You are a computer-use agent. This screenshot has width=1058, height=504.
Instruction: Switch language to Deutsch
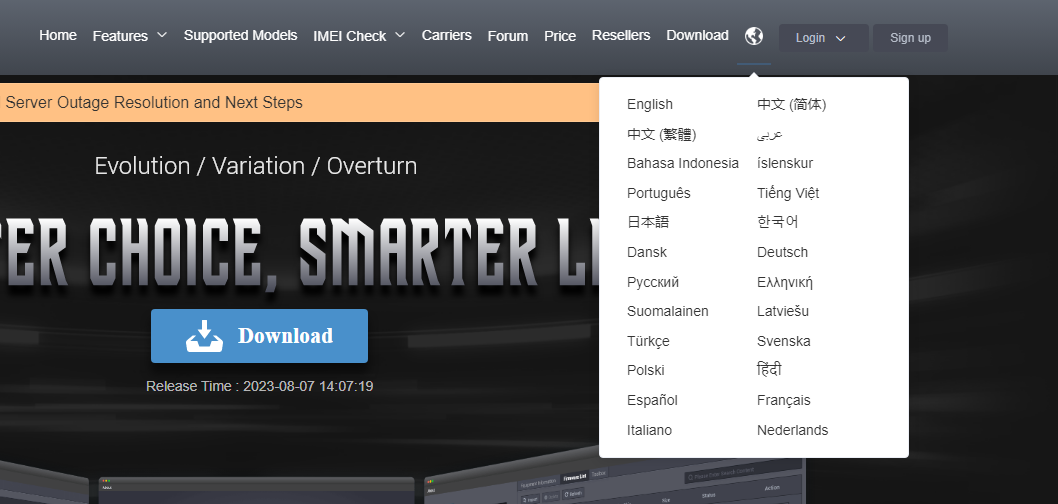click(x=782, y=252)
